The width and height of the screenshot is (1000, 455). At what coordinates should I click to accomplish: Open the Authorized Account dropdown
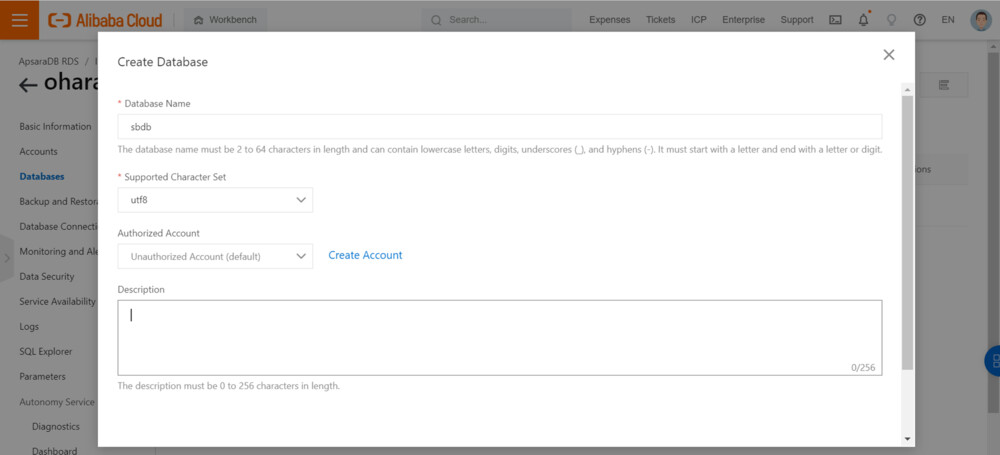[215, 256]
